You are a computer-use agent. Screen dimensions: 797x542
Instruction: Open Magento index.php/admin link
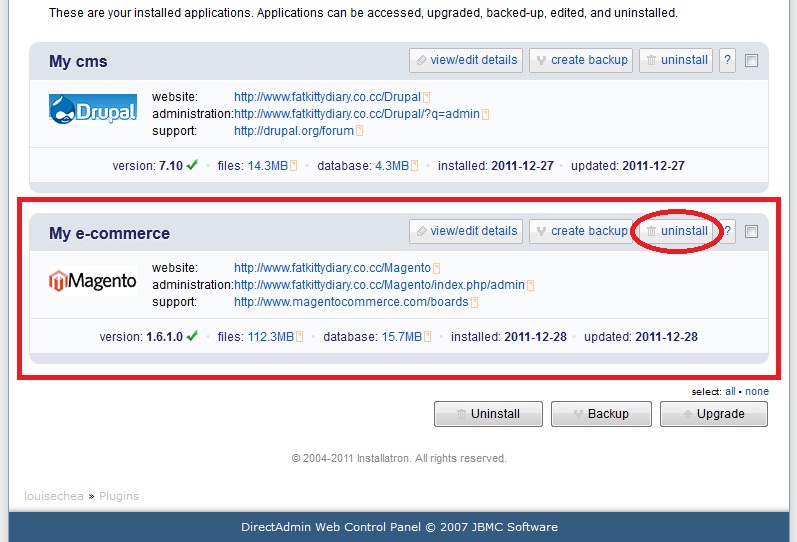[x=379, y=285]
